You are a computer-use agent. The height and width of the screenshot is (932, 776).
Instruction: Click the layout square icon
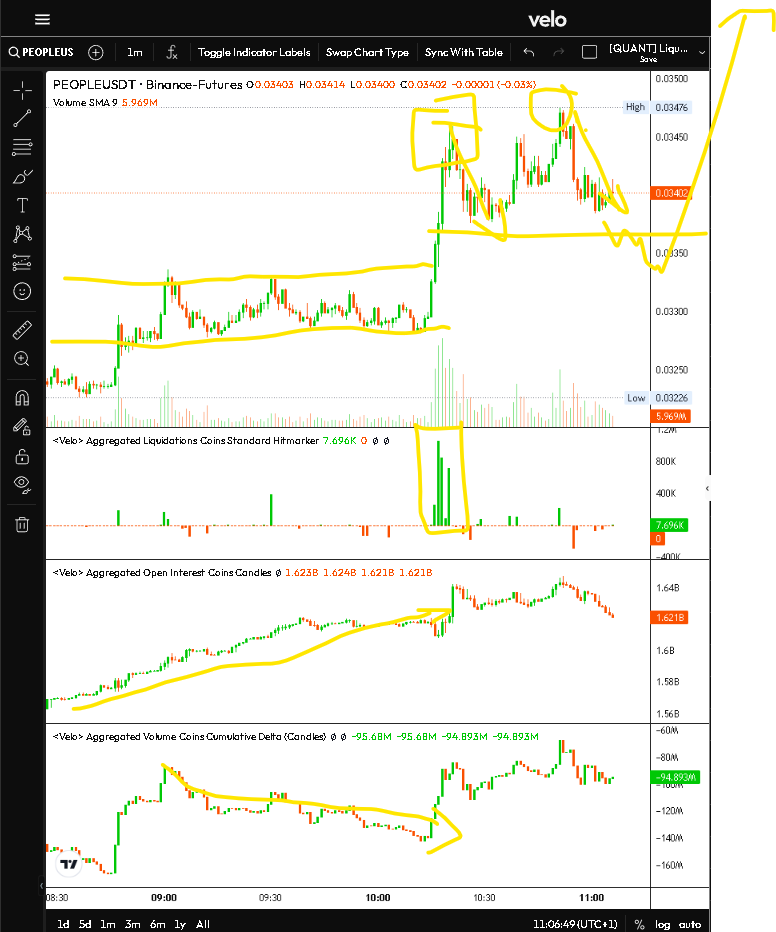click(x=589, y=52)
